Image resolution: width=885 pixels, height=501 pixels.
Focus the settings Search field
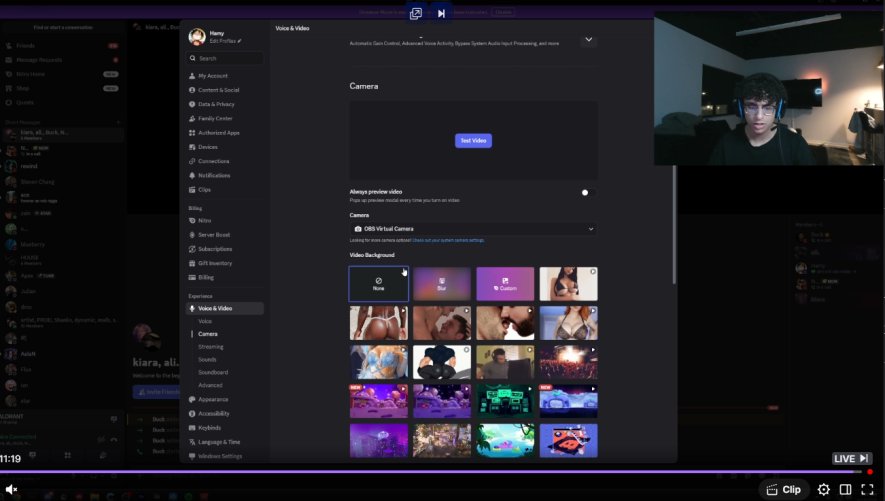(x=225, y=58)
